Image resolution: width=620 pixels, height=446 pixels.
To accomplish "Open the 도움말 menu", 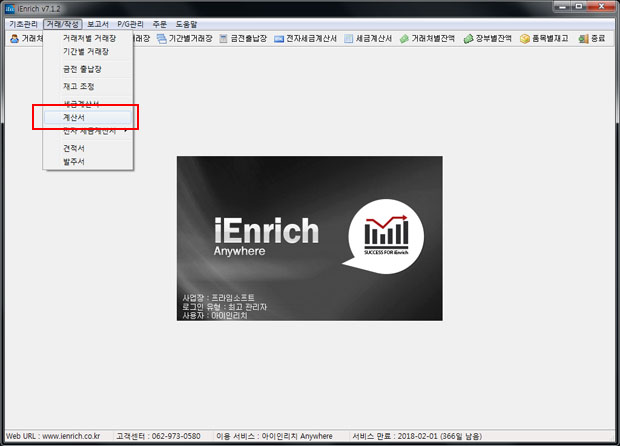I will coord(187,23).
